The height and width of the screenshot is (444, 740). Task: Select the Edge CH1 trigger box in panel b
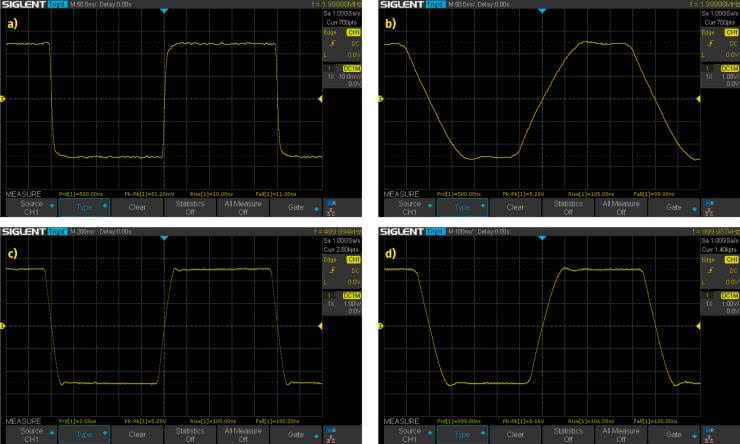pyautogui.click(x=721, y=32)
